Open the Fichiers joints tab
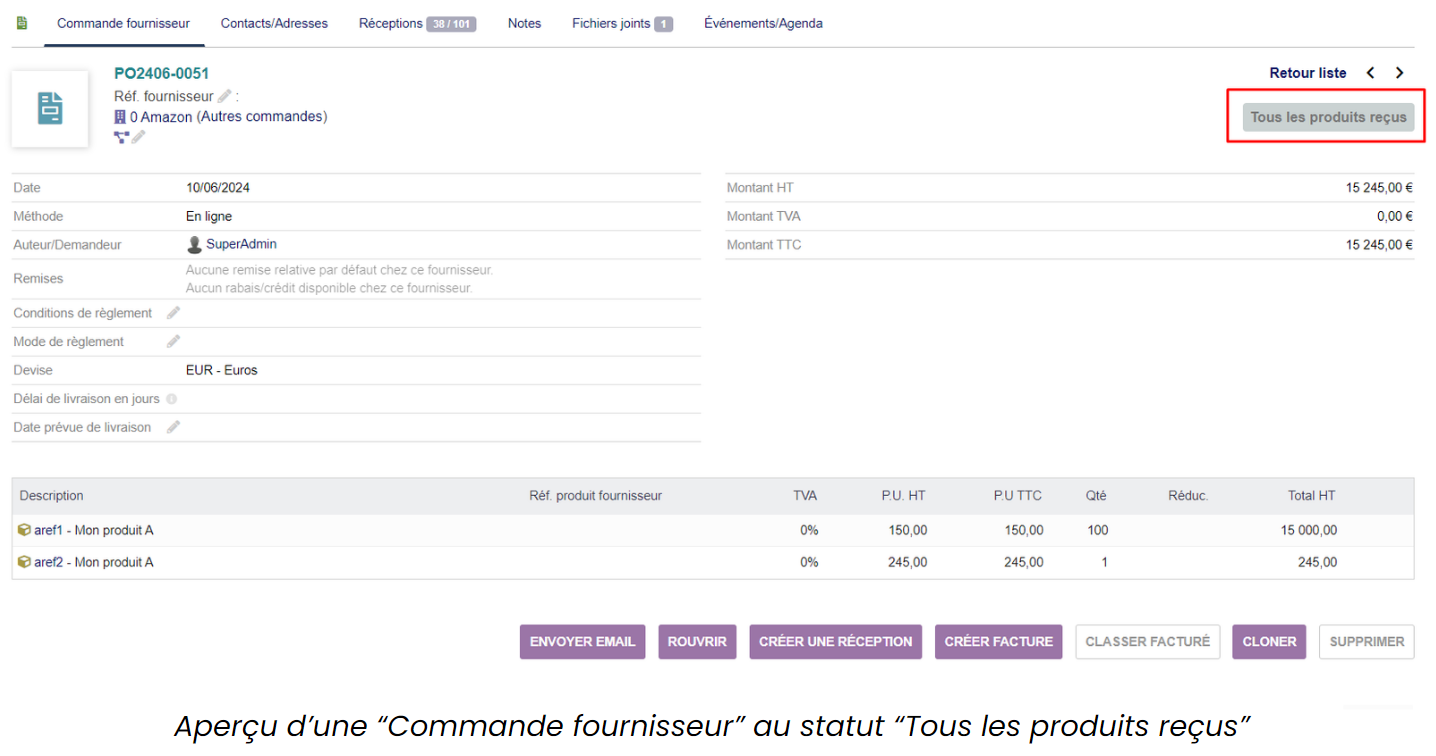 622,23
